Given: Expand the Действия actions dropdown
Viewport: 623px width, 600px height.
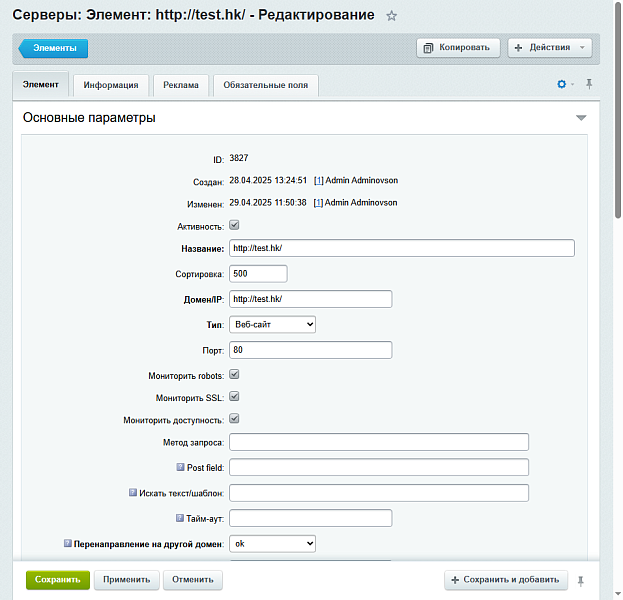Looking at the screenshot, I should 549,47.
